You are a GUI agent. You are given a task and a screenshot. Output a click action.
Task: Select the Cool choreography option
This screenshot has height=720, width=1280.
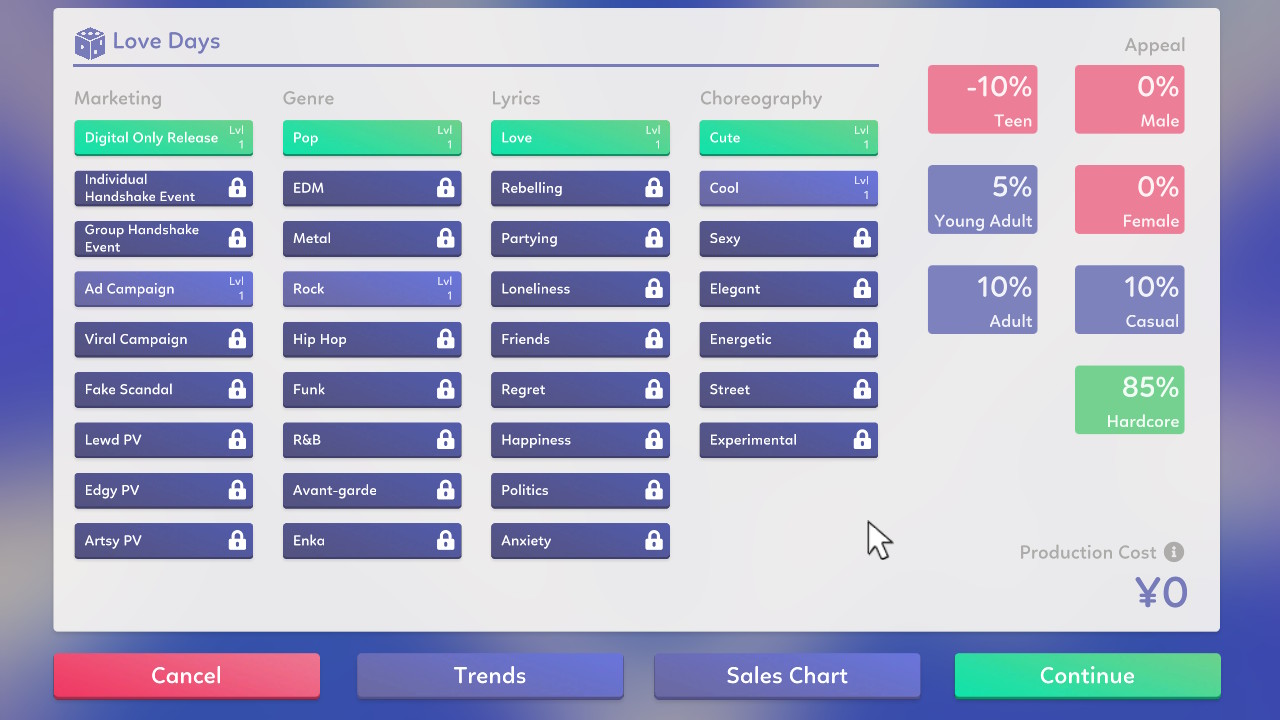click(789, 188)
